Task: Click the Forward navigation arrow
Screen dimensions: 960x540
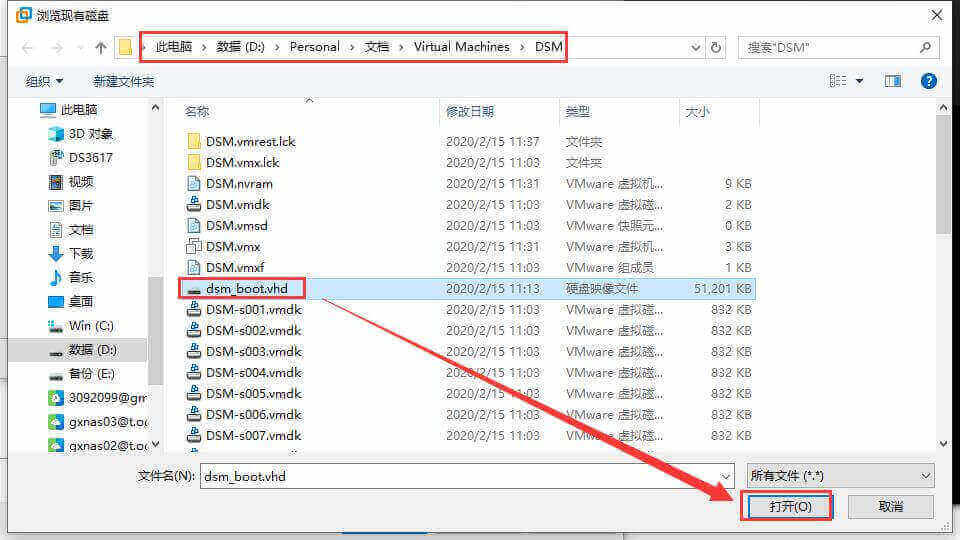Action: click(x=56, y=48)
